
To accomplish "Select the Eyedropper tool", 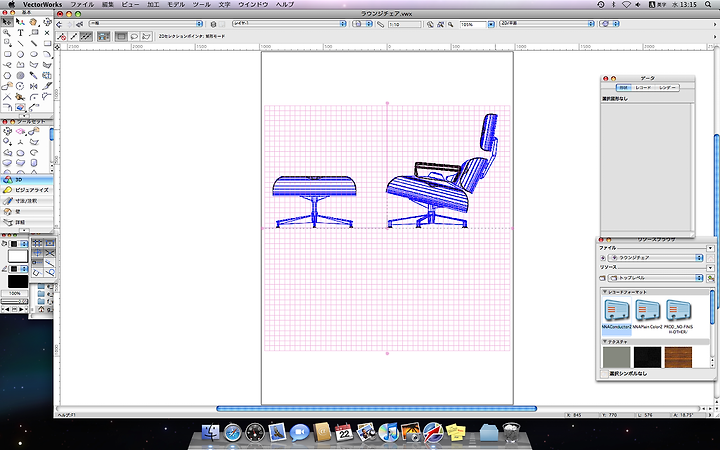I will click(x=34, y=75).
